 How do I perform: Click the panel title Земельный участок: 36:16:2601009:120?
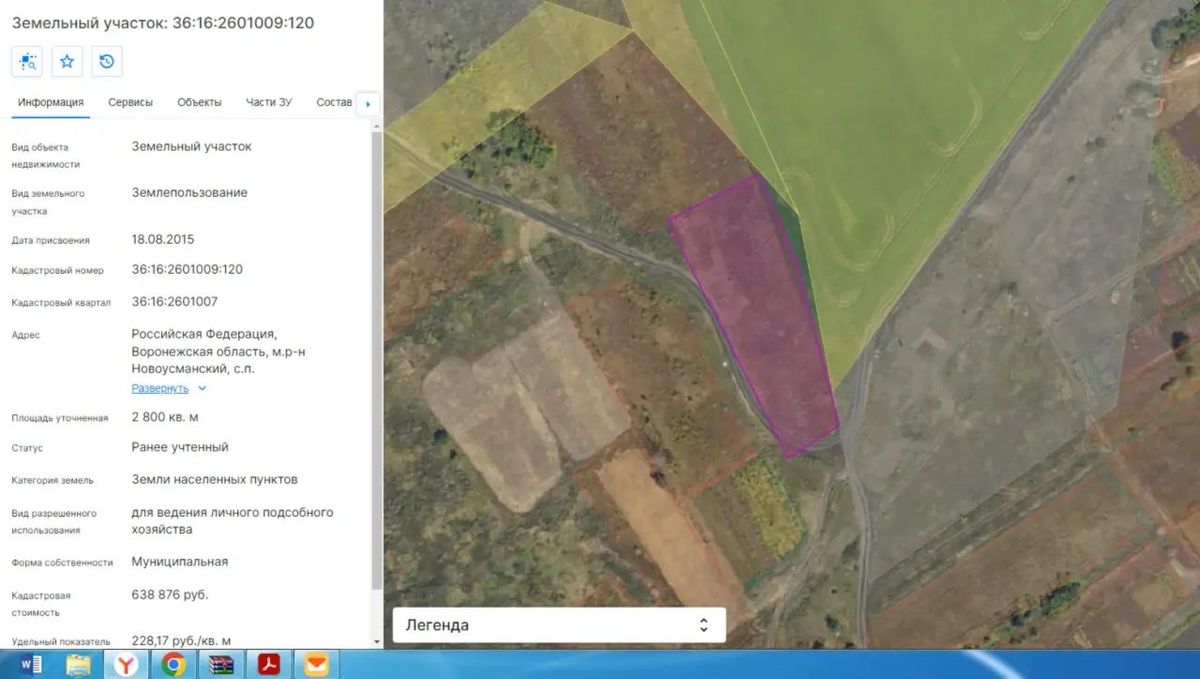pos(163,22)
